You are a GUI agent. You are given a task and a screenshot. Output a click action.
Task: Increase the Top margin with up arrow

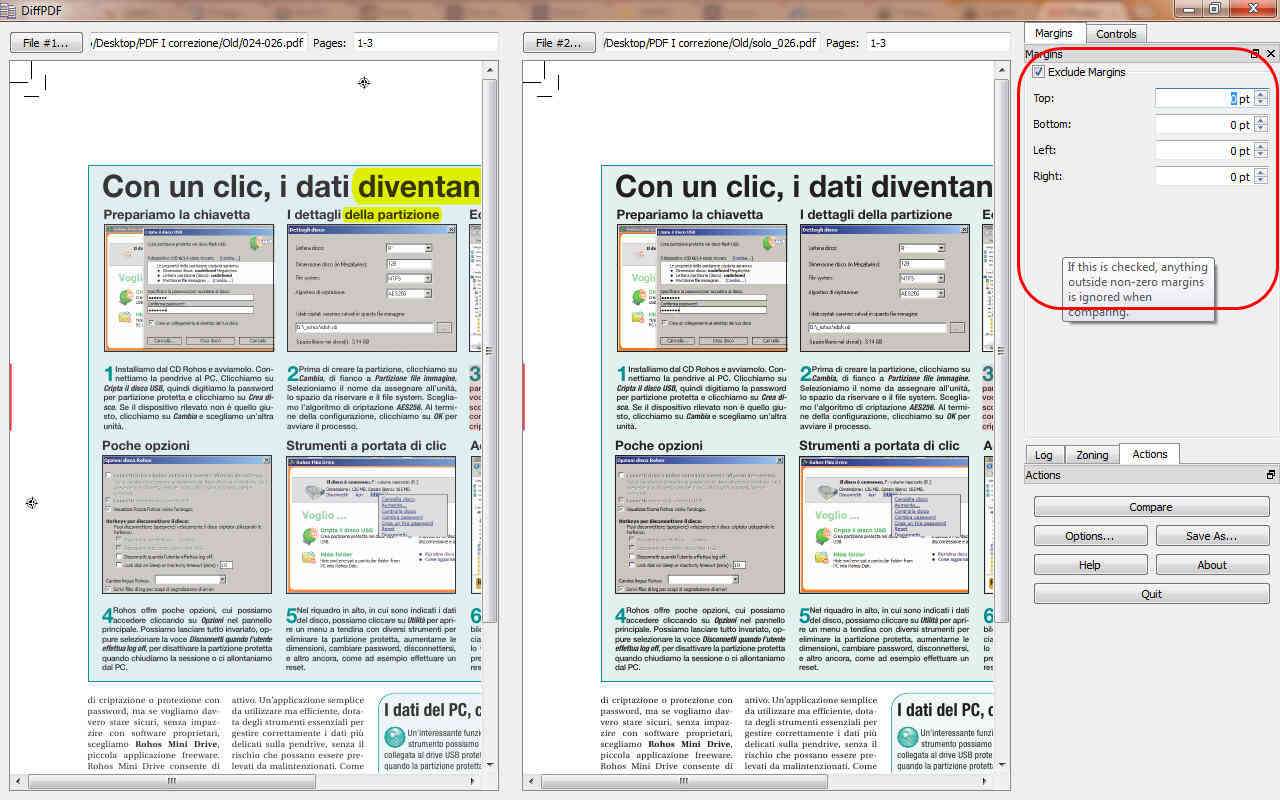click(x=1261, y=94)
